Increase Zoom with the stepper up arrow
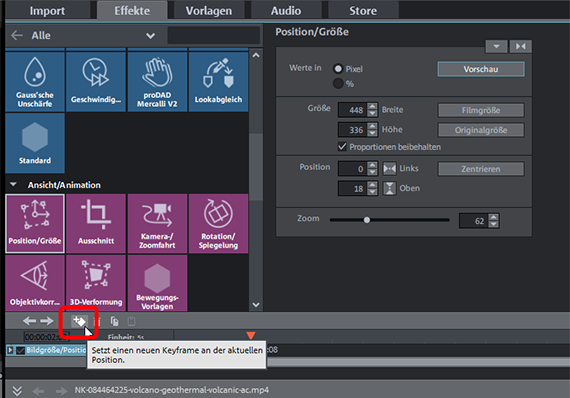 coord(494,218)
